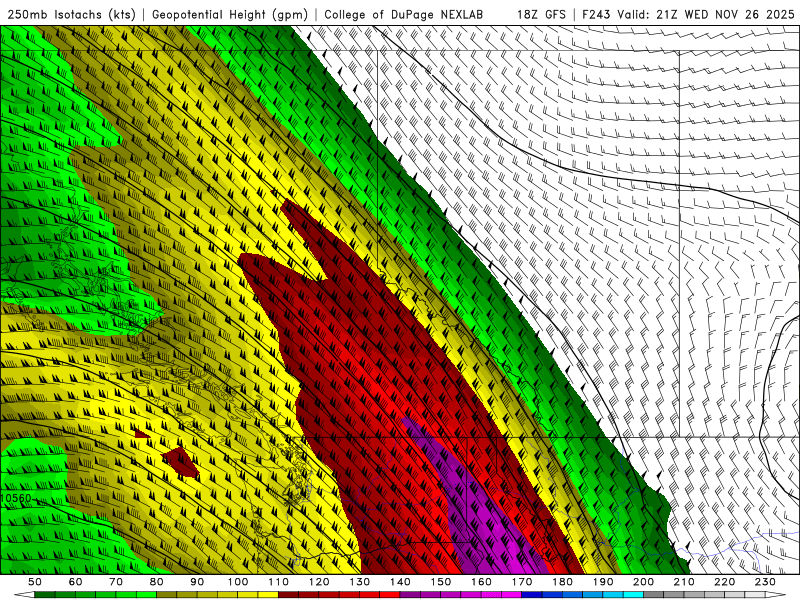Click the '150' value on the color scale
Screen dimensions: 800x600
click(x=440, y=582)
